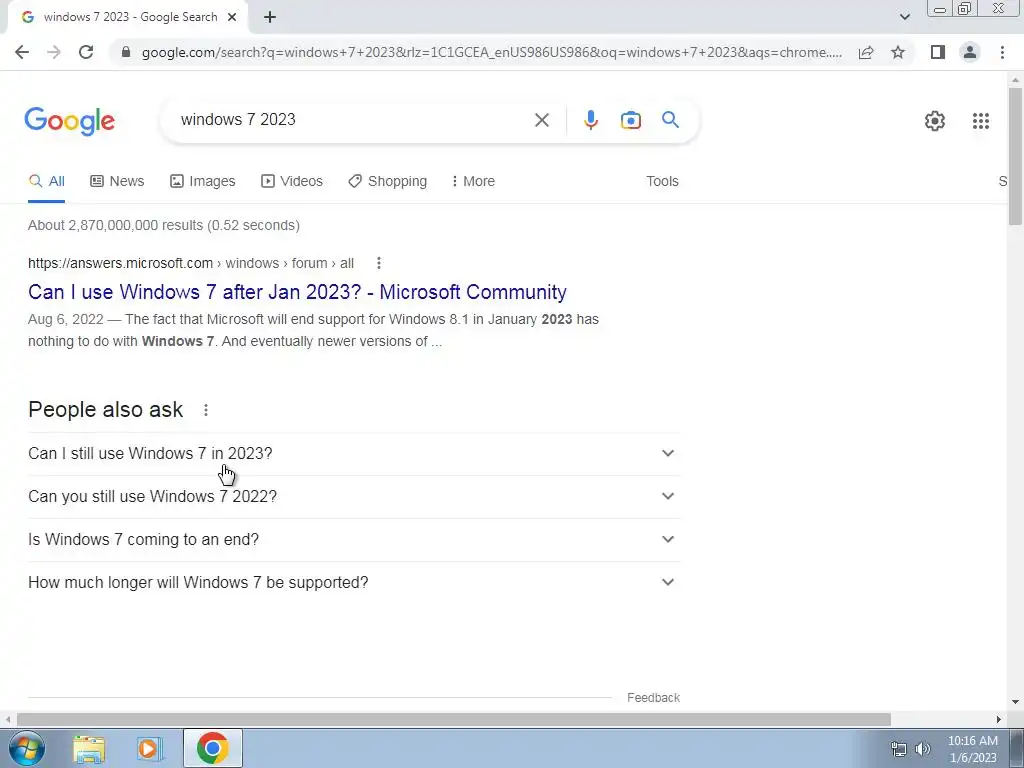Click the scroll-right arrow of the horizontal scrollbar
The height and width of the screenshot is (768, 1024).
pos(999,719)
